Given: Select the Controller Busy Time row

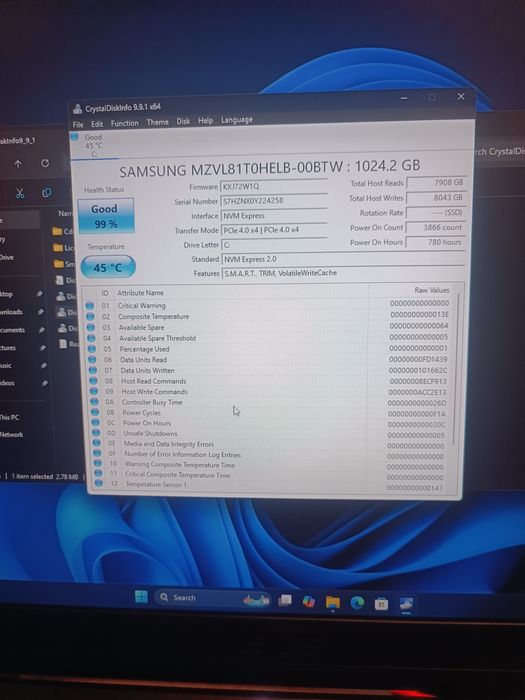Looking at the screenshot, I should pyautogui.click(x=271, y=402).
